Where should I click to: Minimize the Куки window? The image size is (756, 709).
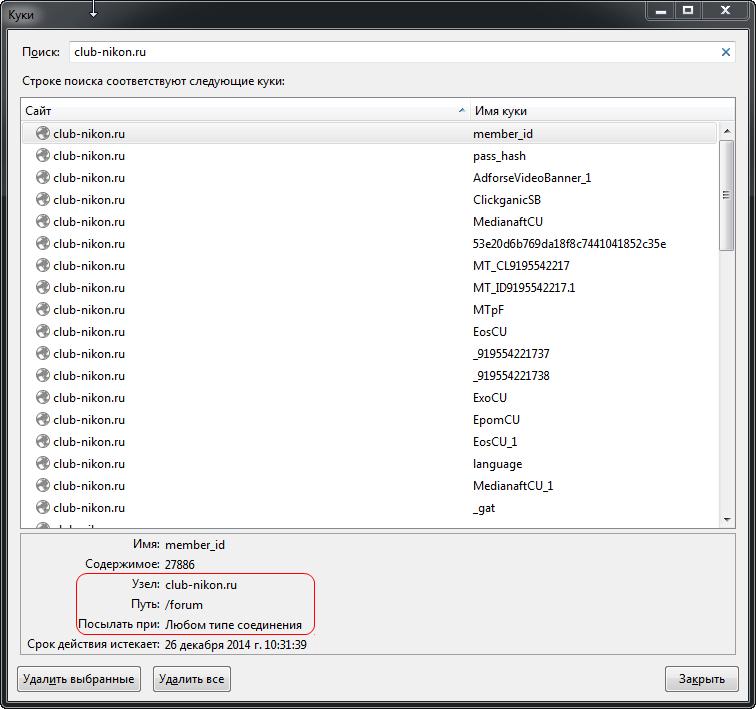coord(661,10)
